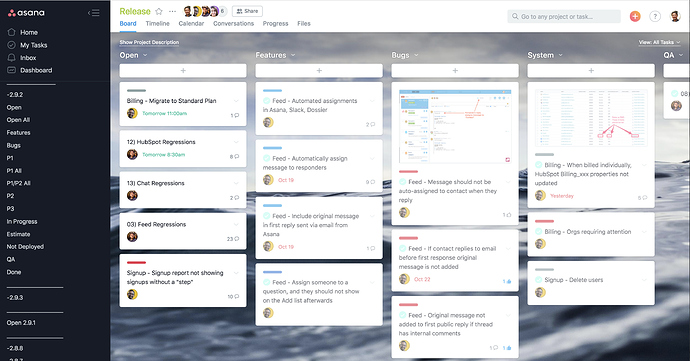This screenshot has height=361, width=690.
Task: Open the help question mark icon
Action: coord(655,16)
